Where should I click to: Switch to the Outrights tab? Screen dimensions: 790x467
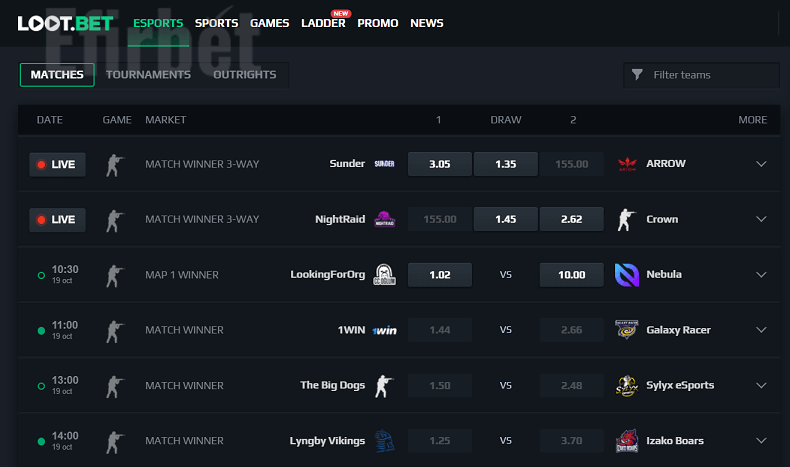[x=245, y=75]
